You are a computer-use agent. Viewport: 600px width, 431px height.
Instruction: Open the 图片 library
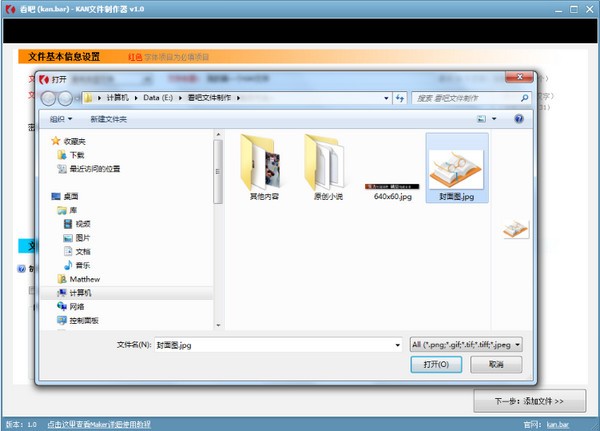(77, 238)
